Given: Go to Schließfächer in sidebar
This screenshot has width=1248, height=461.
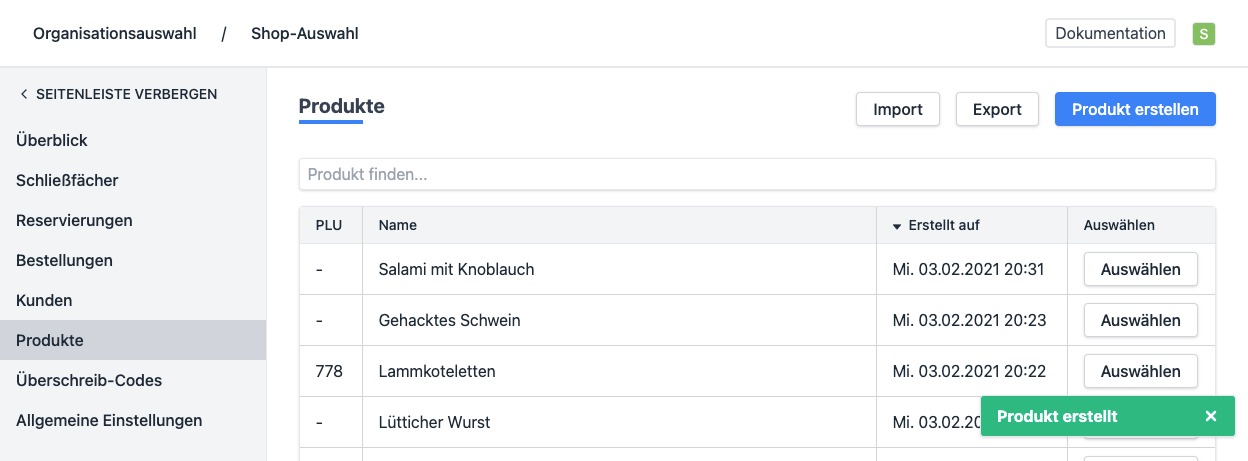Looking at the screenshot, I should (67, 180).
